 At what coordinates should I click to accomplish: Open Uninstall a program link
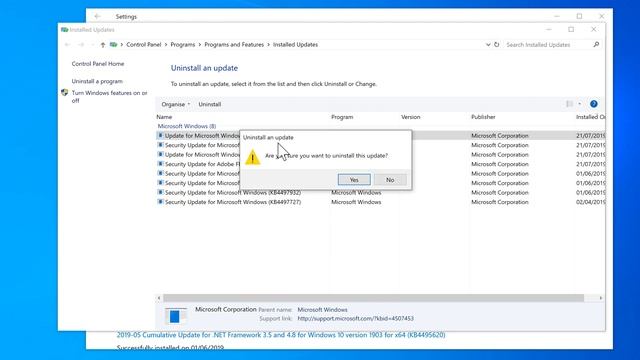pos(97,81)
